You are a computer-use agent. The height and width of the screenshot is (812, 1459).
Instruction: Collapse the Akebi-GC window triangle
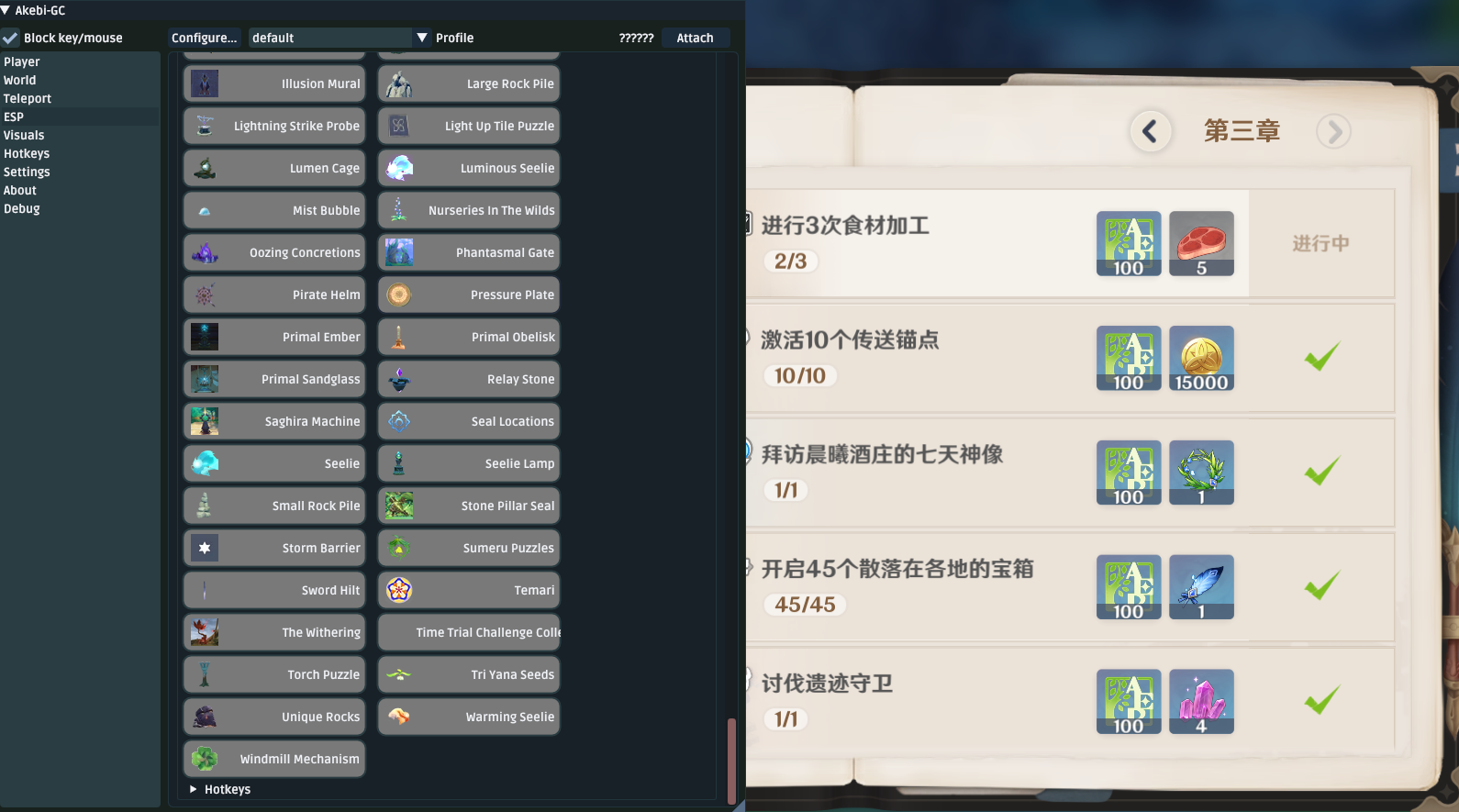[6, 10]
